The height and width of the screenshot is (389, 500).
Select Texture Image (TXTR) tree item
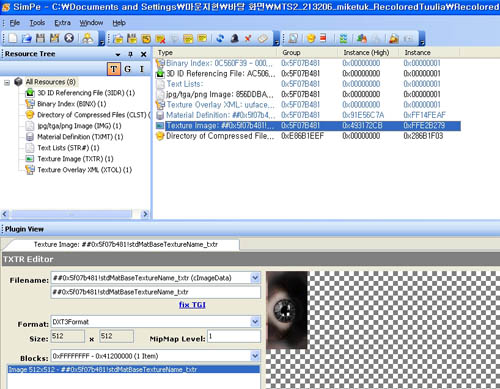[75, 159]
